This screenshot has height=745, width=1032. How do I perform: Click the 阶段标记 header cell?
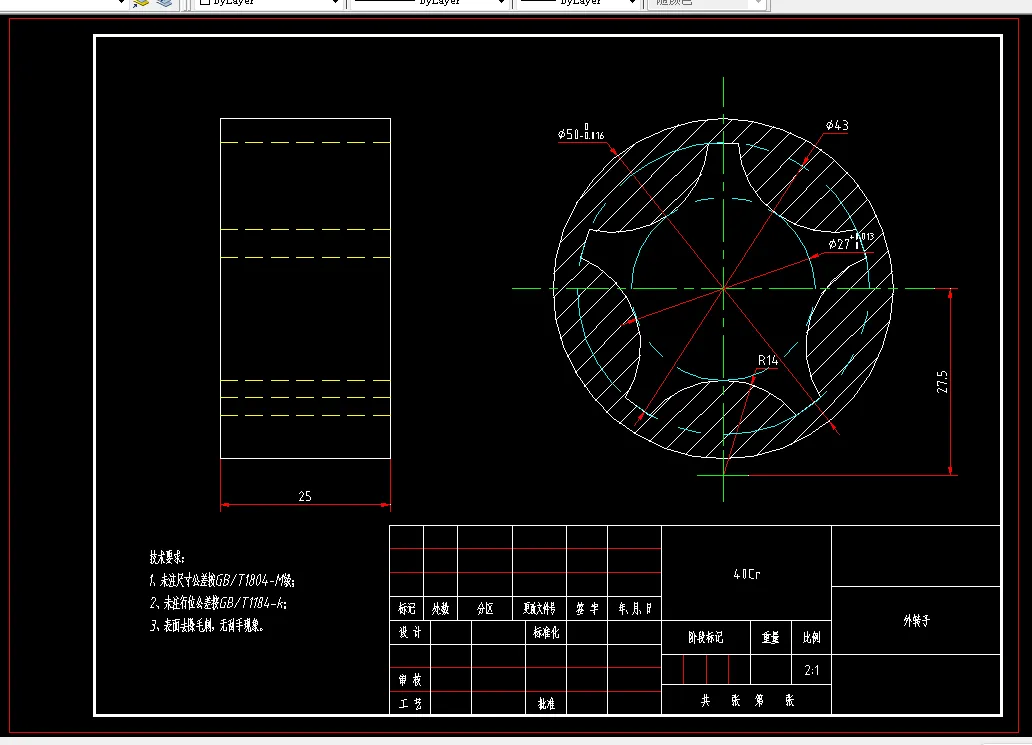[706, 637]
